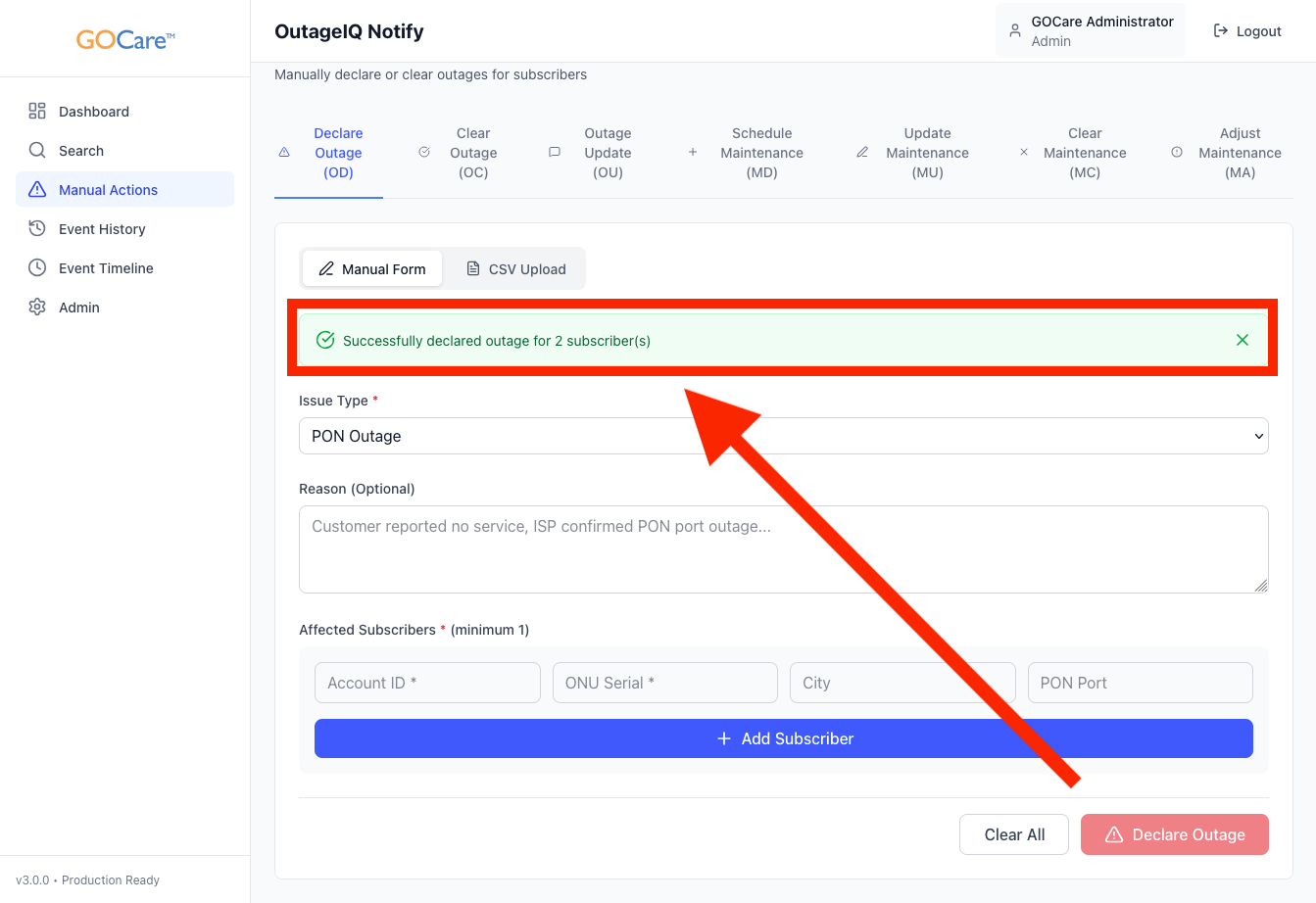The width and height of the screenshot is (1316, 903).
Task: Click the Clear All button
Action: point(1013,834)
